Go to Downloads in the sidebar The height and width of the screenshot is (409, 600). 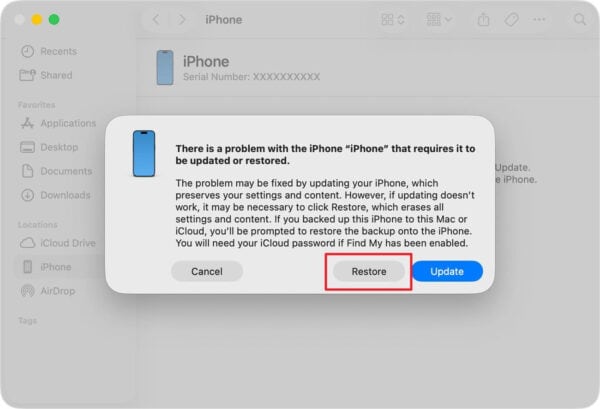click(55, 195)
